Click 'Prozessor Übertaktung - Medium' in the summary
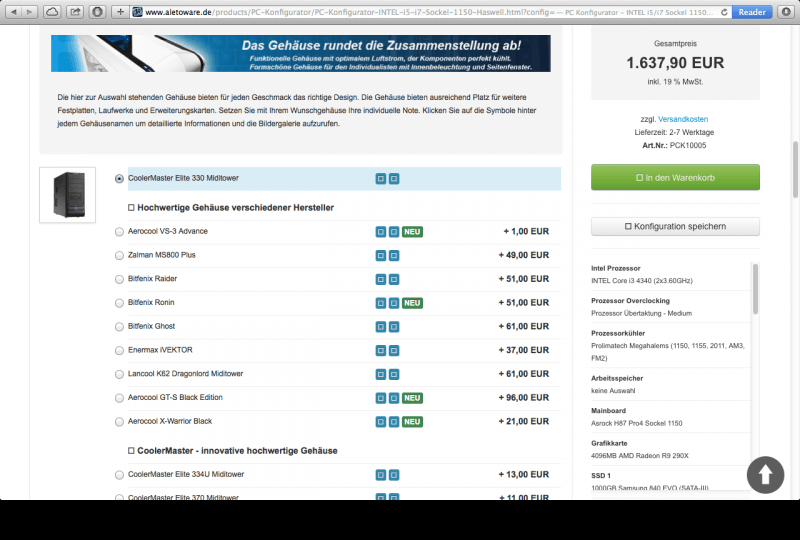This screenshot has width=800, height=540. pos(641,313)
